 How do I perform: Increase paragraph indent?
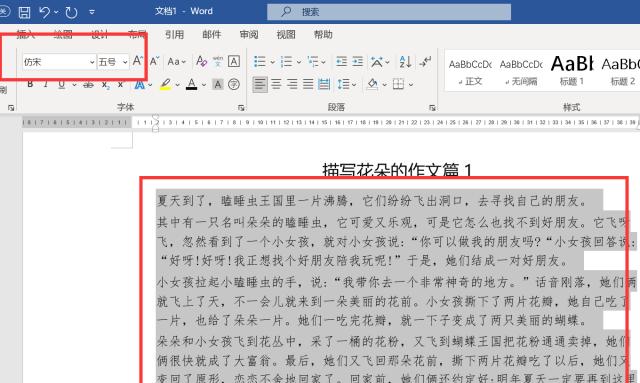point(358,62)
